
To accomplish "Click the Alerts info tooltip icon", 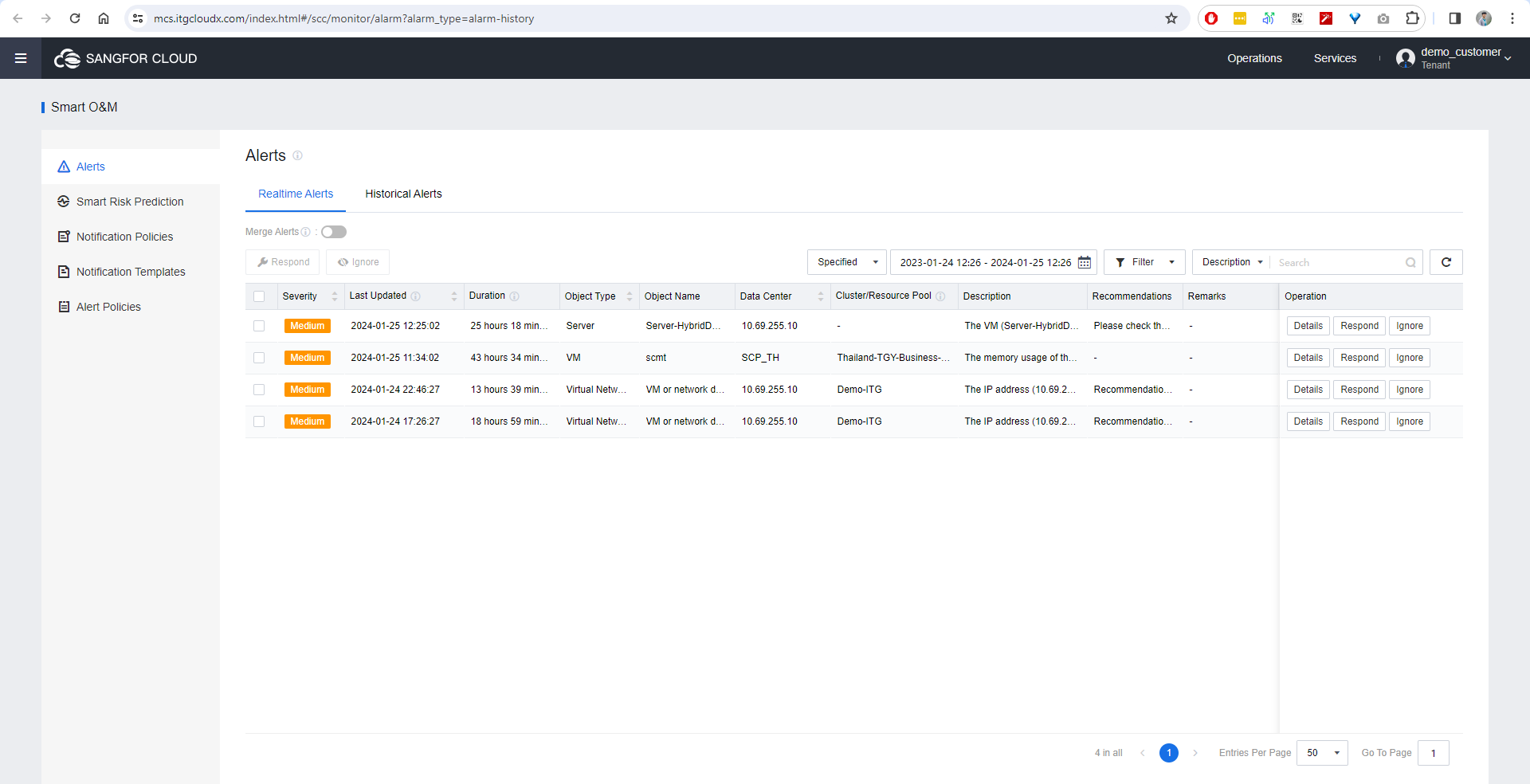I will tap(297, 155).
